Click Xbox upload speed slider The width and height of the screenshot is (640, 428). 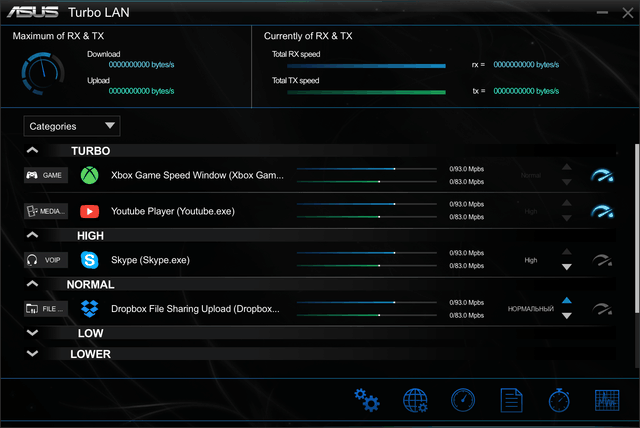point(367,182)
